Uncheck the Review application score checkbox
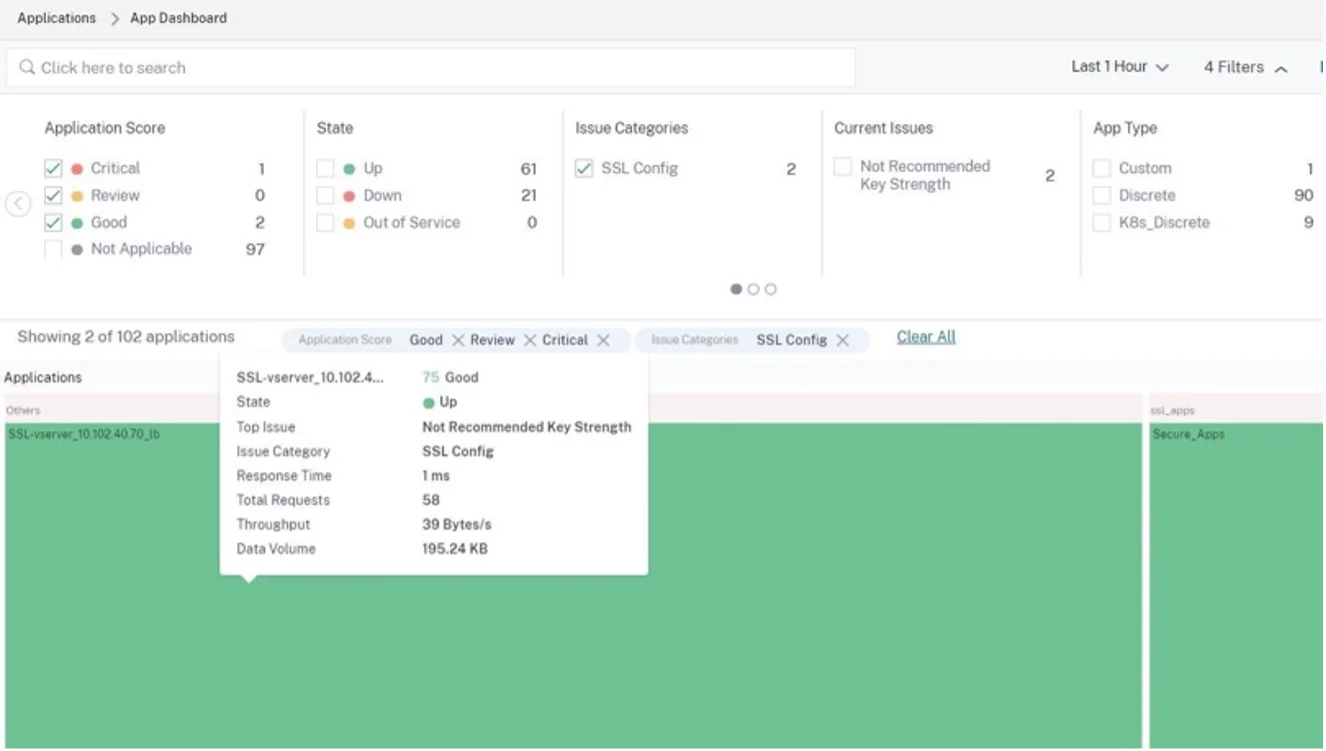 (x=53, y=195)
